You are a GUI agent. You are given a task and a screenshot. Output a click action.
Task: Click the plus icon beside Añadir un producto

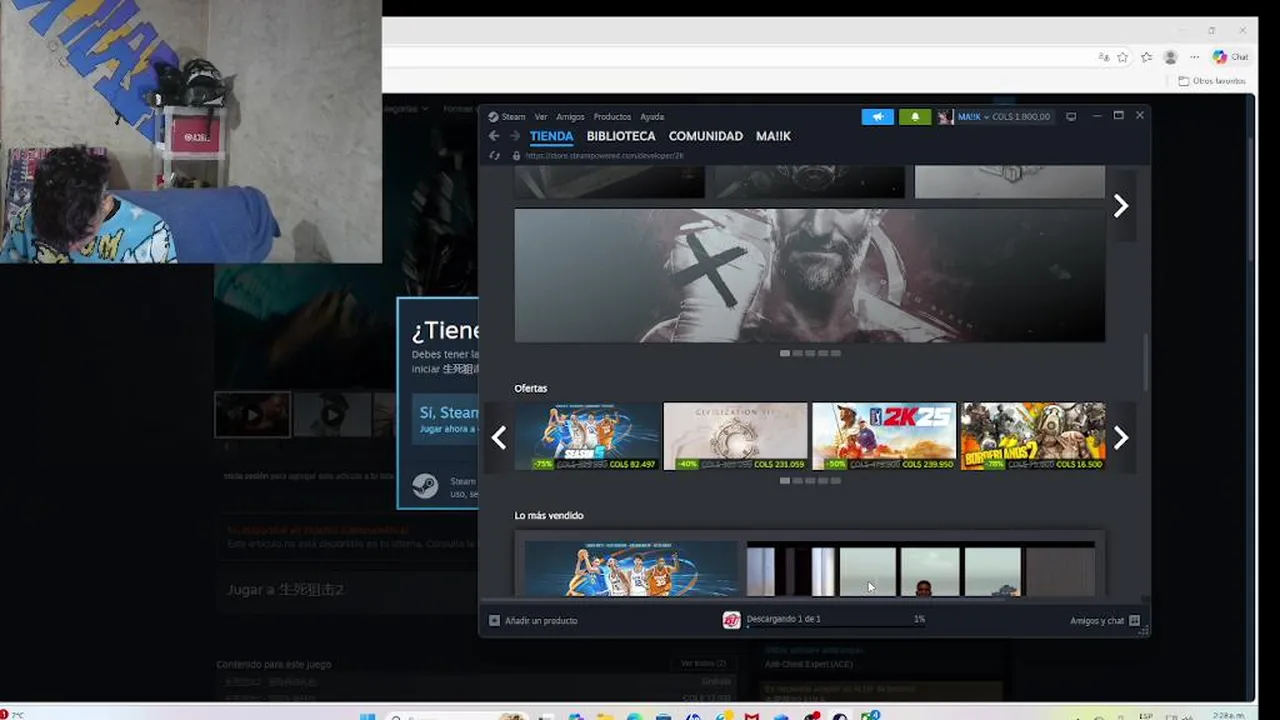click(494, 621)
